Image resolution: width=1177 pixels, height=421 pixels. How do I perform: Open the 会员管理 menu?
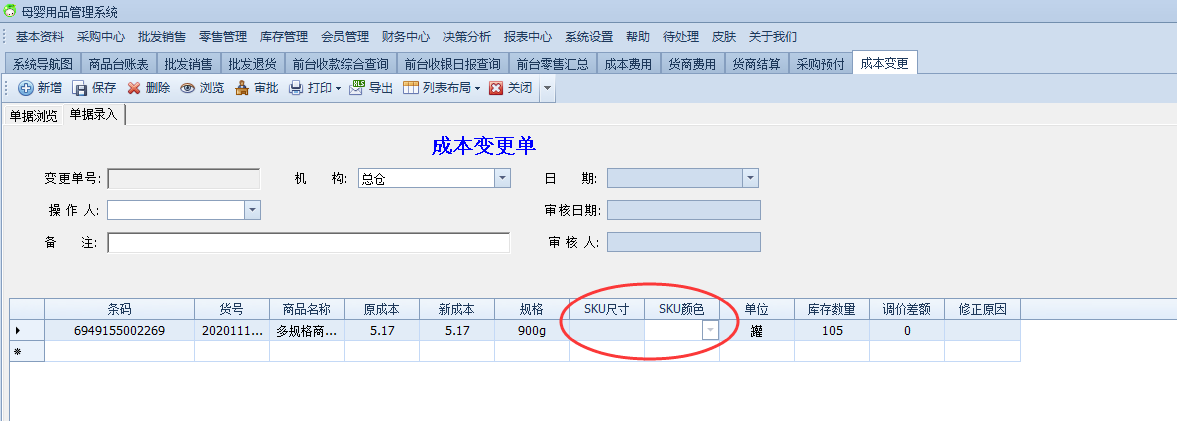(x=345, y=36)
